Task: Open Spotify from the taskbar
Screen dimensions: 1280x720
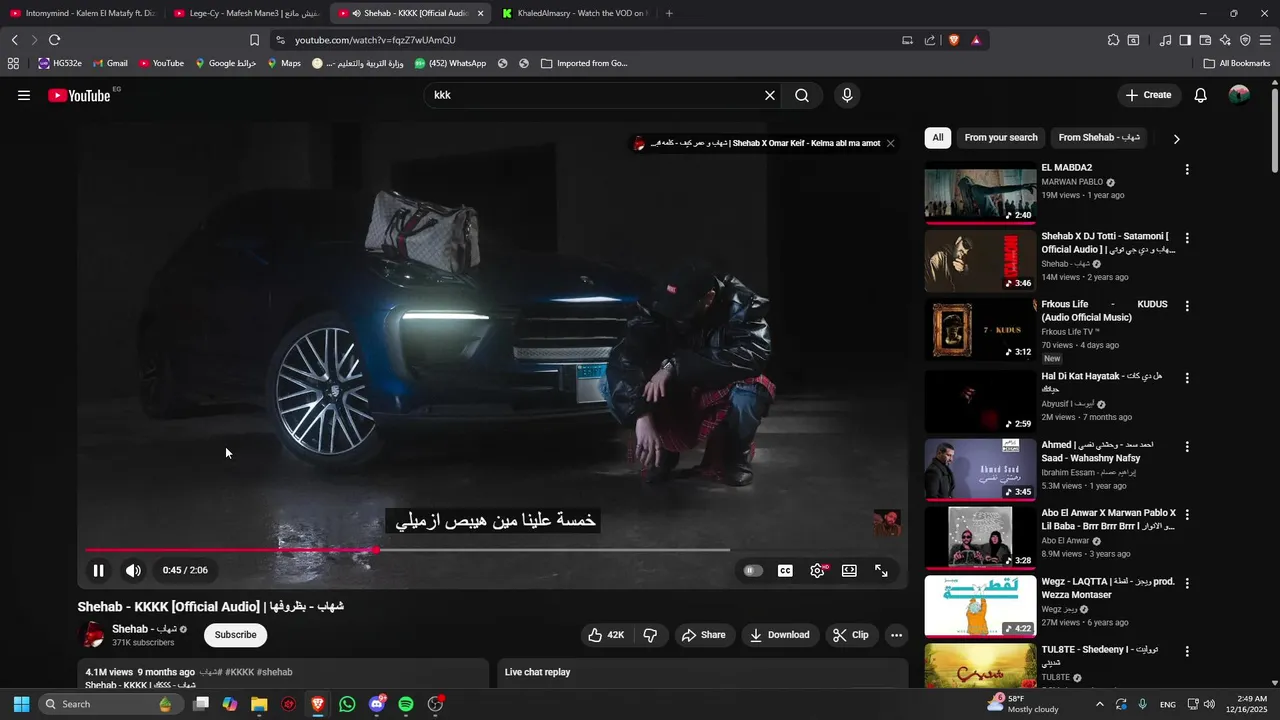Action: coord(406,704)
